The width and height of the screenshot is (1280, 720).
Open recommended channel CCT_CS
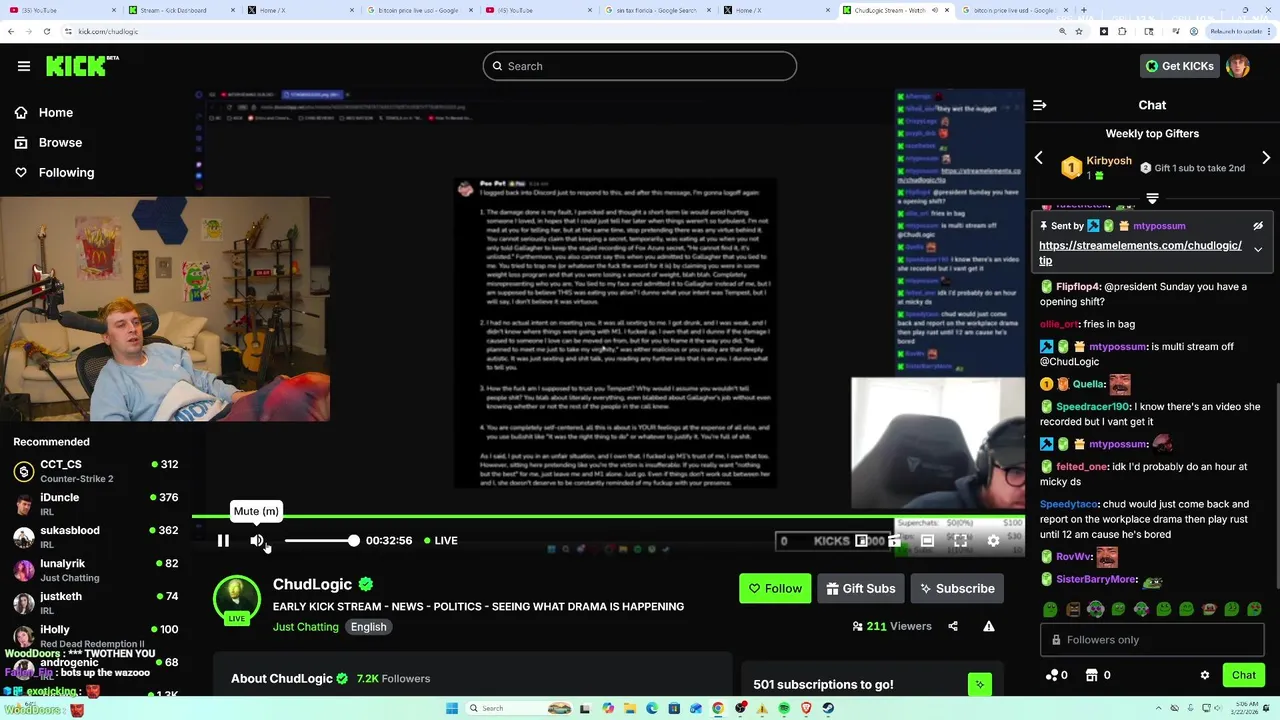96,471
